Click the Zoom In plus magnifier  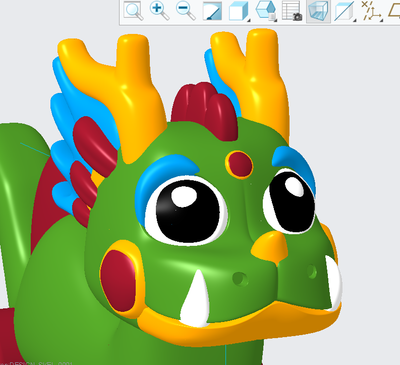159,11
